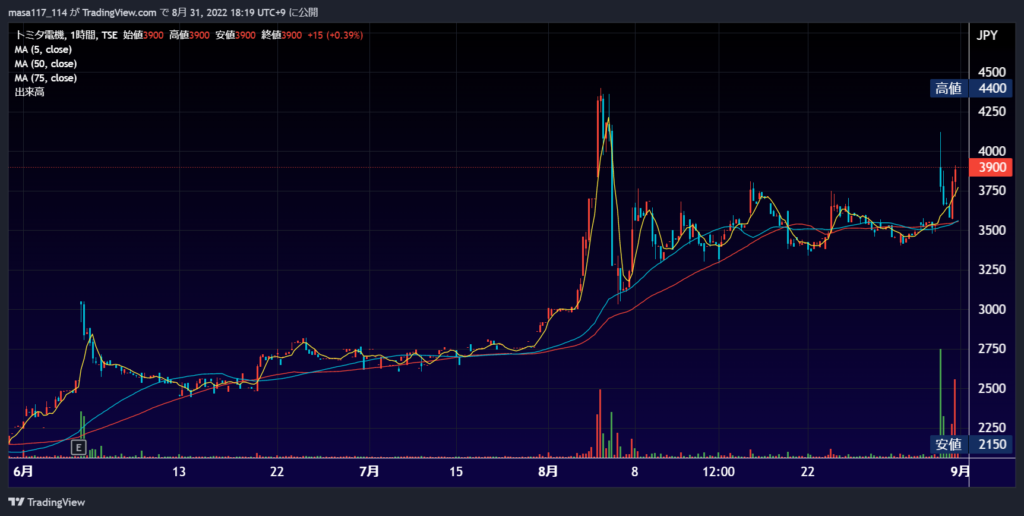The height and width of the screenshot is (516, 1024).
Task: Click the JPY currency label
Action: click(987, 35)
